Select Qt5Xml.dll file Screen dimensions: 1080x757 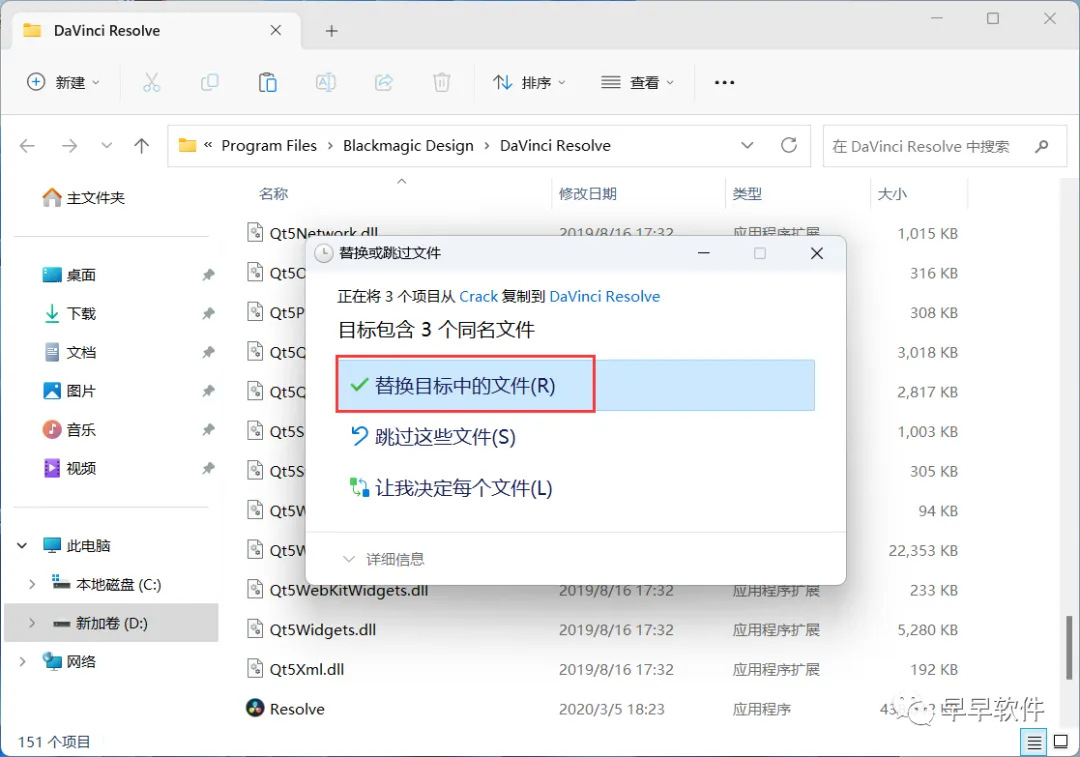coord(307,669)
